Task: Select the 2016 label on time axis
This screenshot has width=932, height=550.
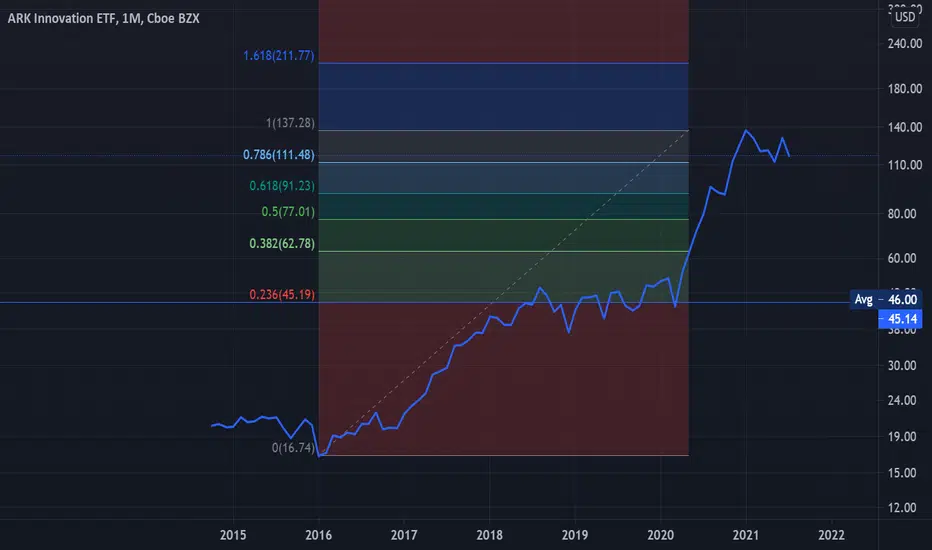Action: pyautogui.click(x=318, y=535)
